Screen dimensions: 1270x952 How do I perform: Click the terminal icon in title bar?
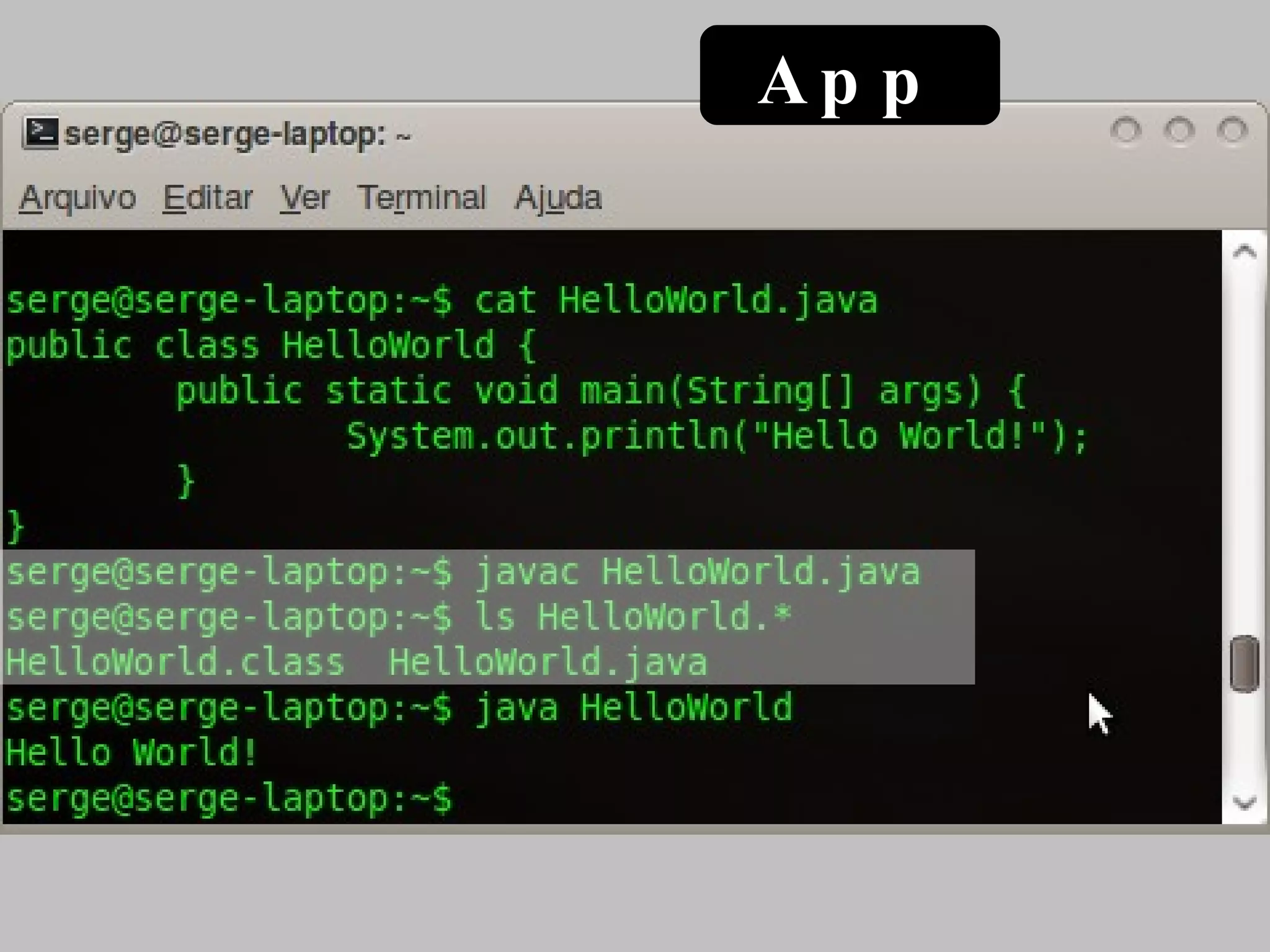(x=41, y=133)
